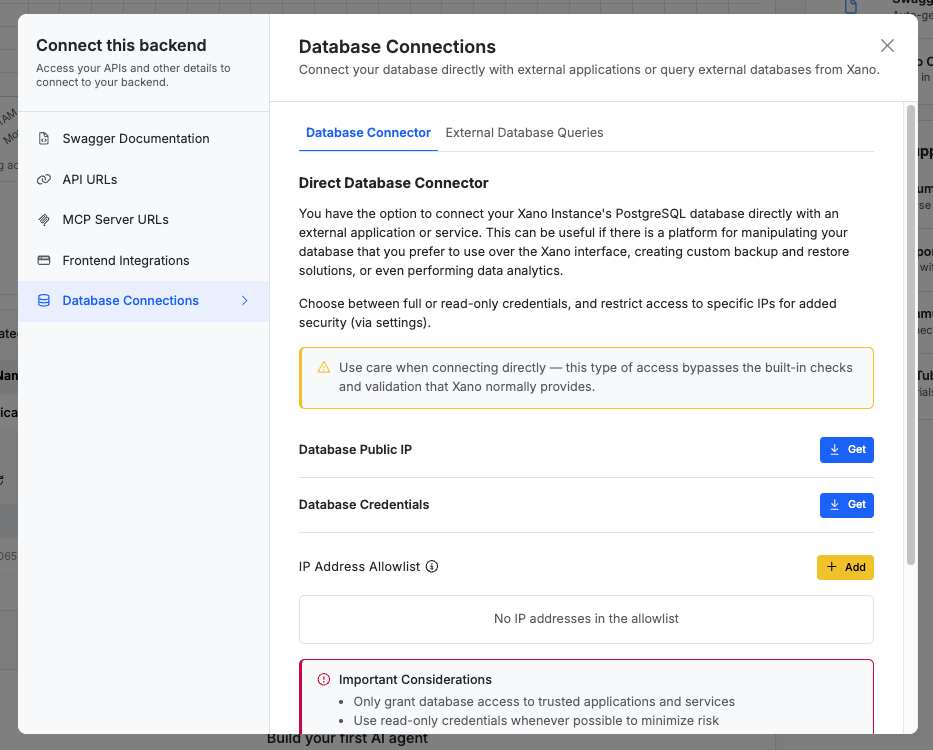This screenshot has width=933, height=750.
Task: Click the Database Connections cylinder icon
Action: click(44, 301)
